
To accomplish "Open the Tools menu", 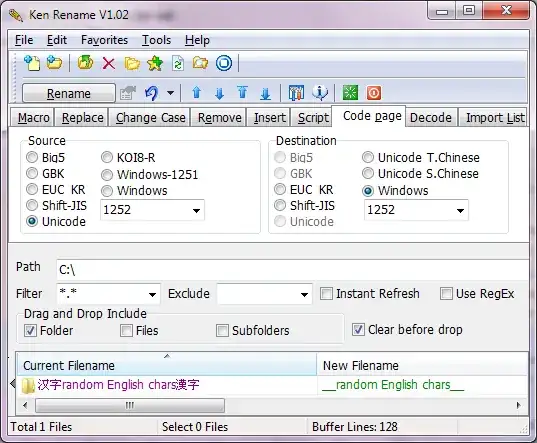I will coord(157,40).
